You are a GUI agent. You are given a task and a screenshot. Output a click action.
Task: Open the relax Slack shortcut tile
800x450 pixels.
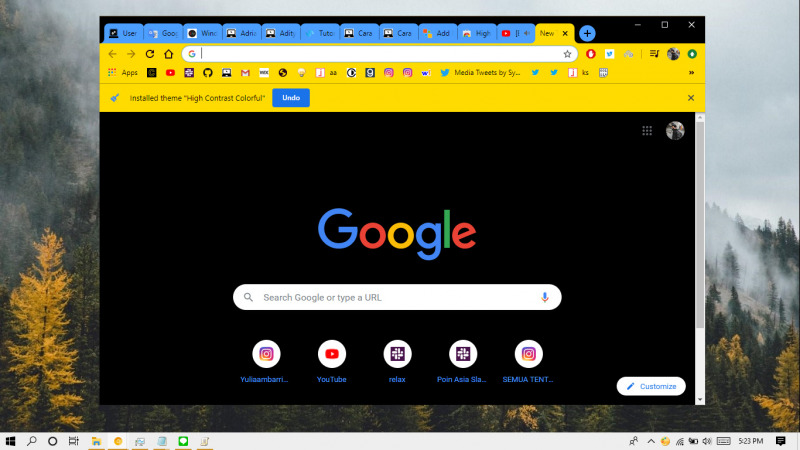[397, 361]
